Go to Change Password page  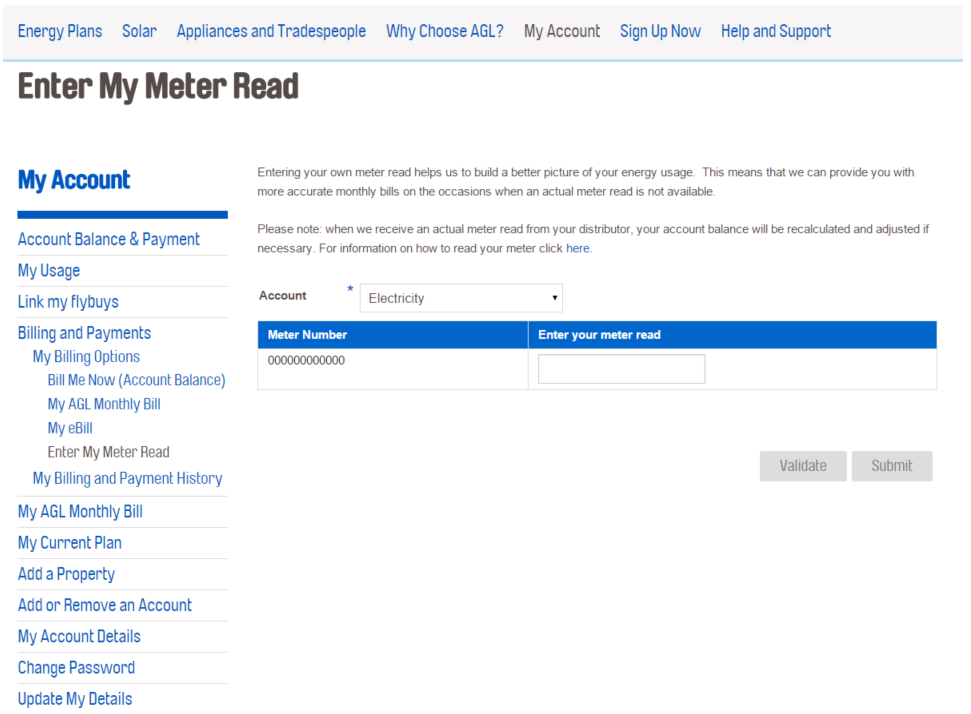point(76,668)
